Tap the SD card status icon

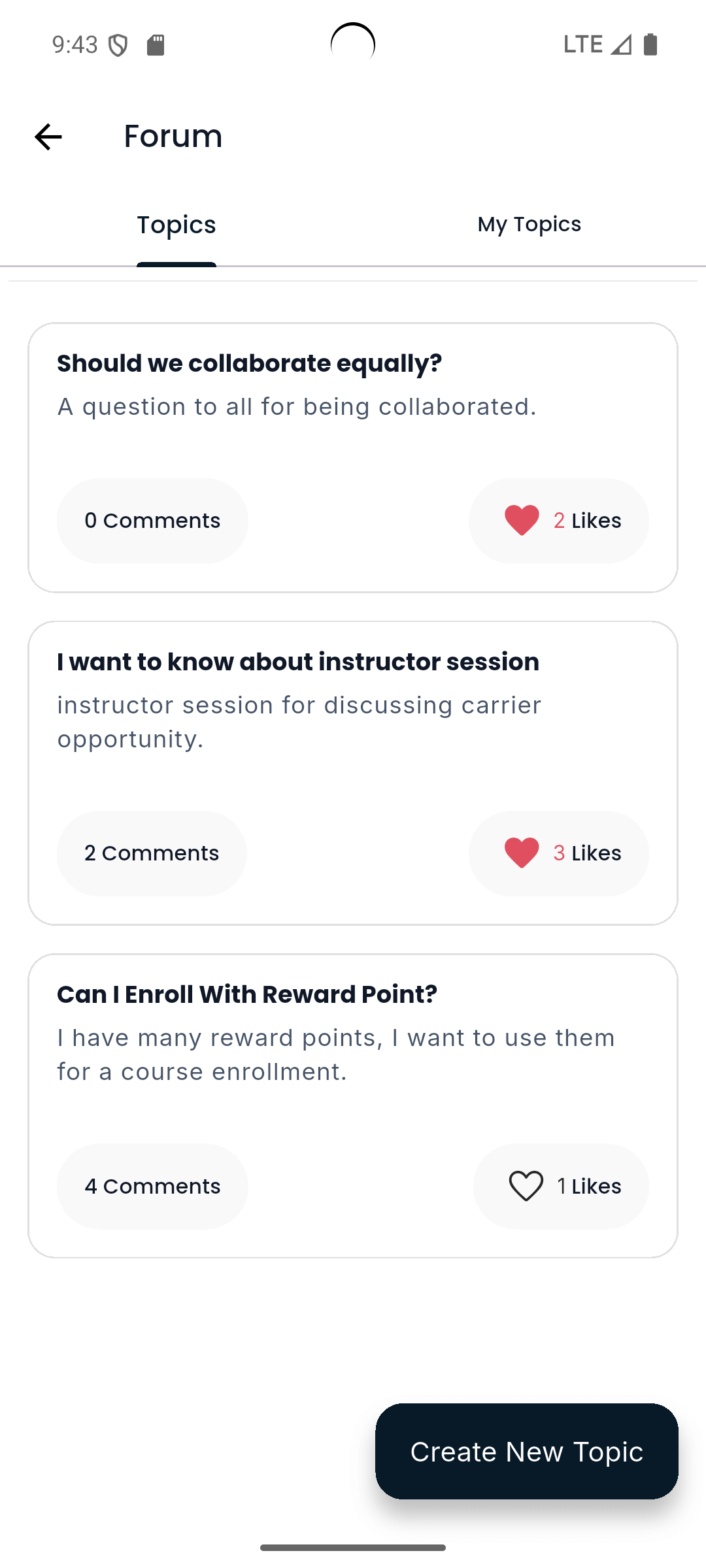pyautogui.click(x=156, y=45)
